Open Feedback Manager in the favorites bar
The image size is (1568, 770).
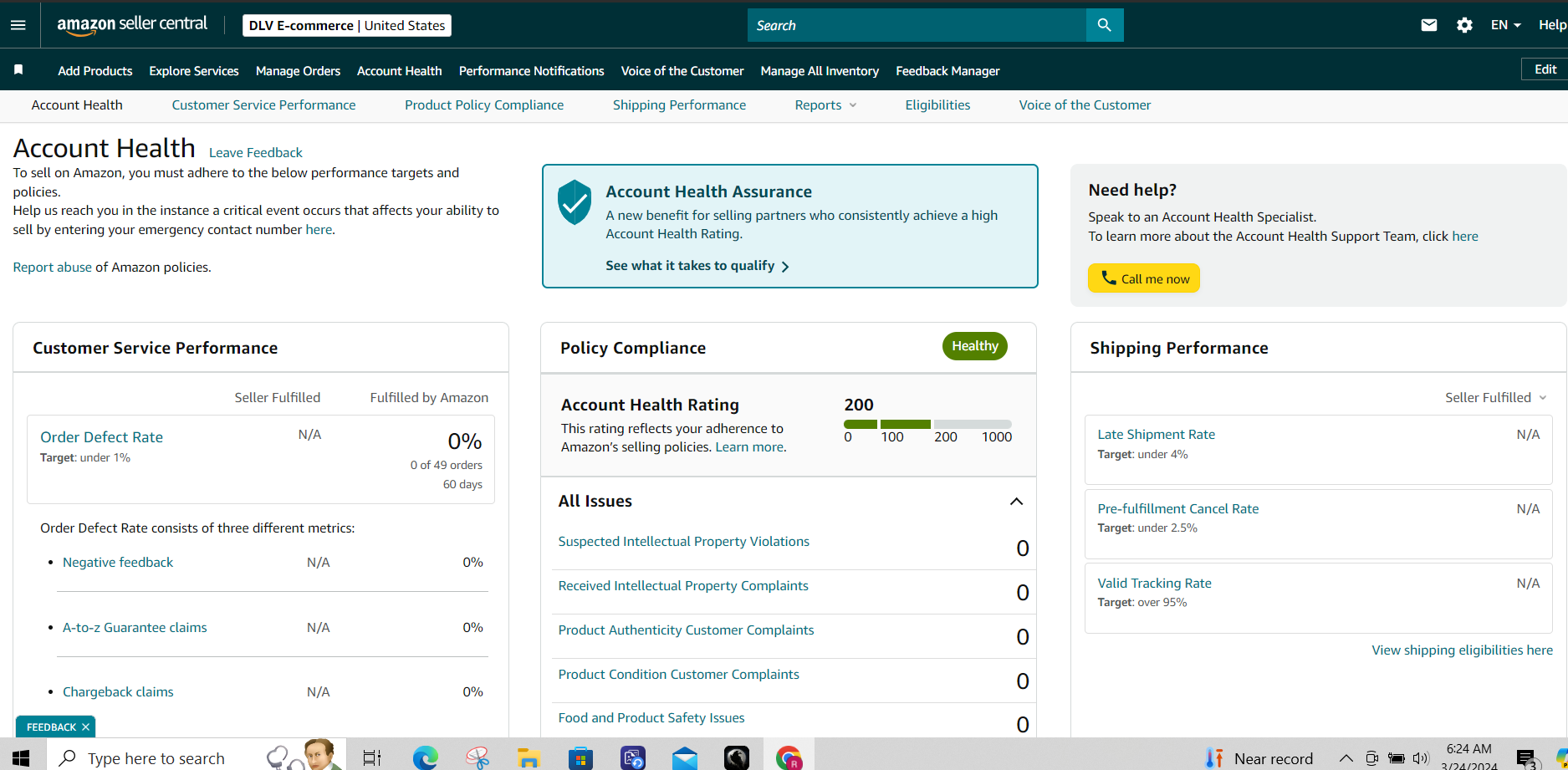[x=947, y=71]
